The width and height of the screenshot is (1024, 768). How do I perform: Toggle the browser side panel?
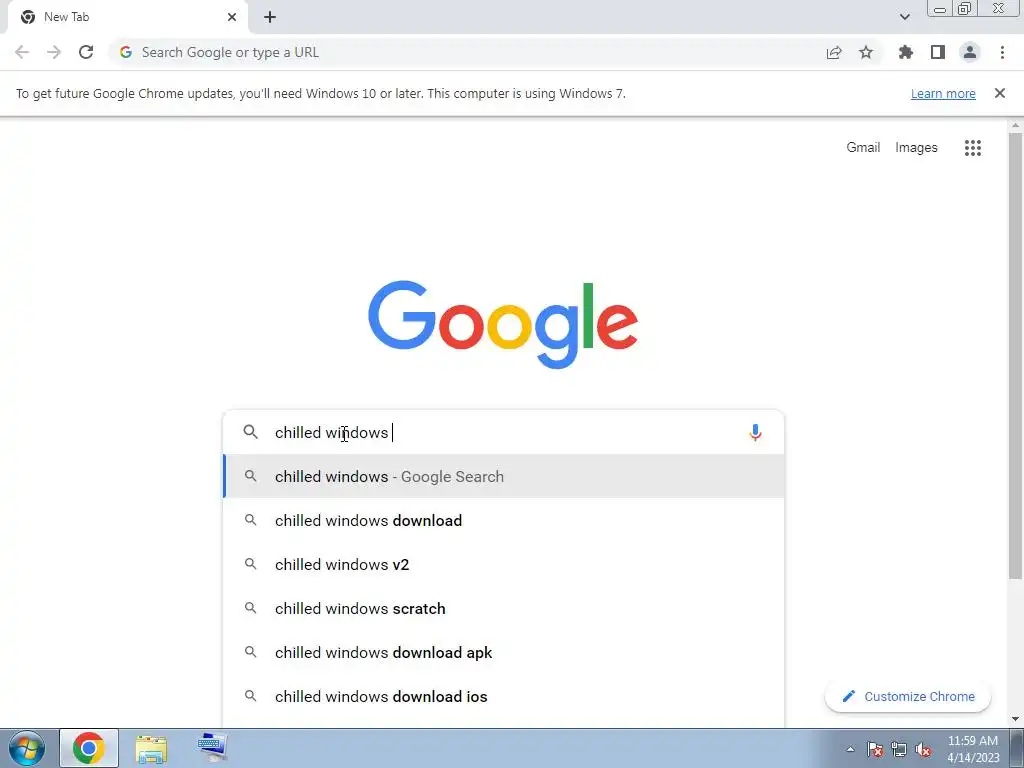(x=938, y=52)
